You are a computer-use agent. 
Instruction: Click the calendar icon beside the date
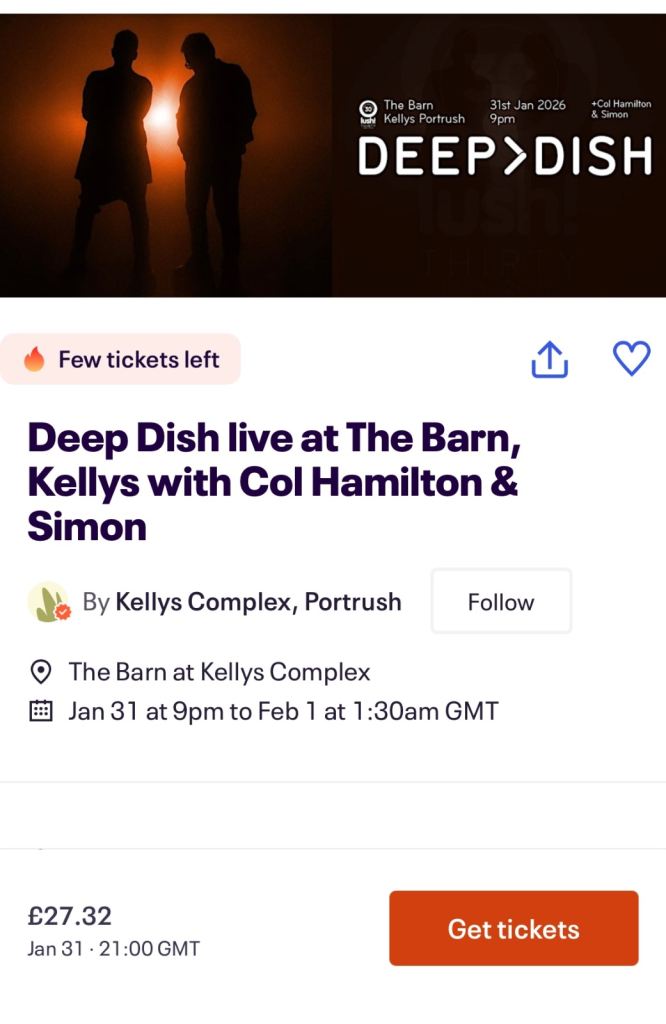click(x=41, y=712)
